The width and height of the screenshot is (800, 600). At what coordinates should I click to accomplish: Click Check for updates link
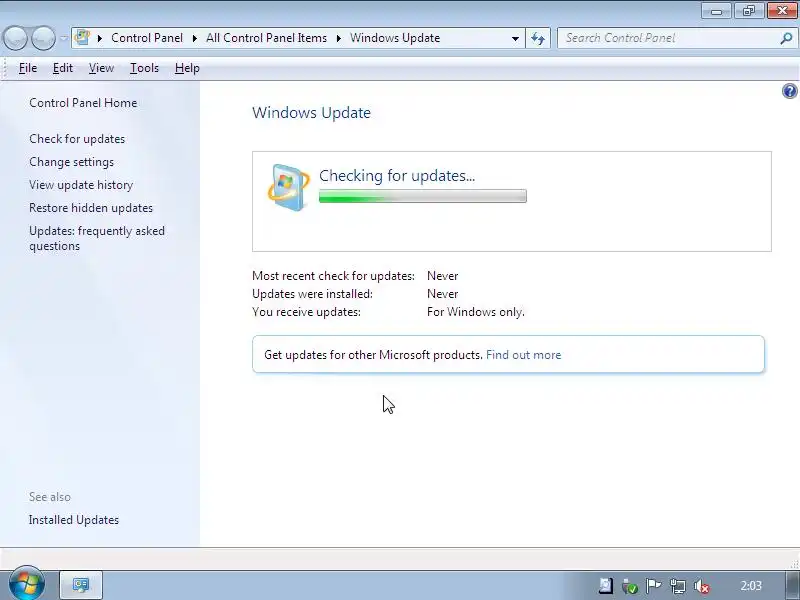pyautogui.click(x=77, y=139)
